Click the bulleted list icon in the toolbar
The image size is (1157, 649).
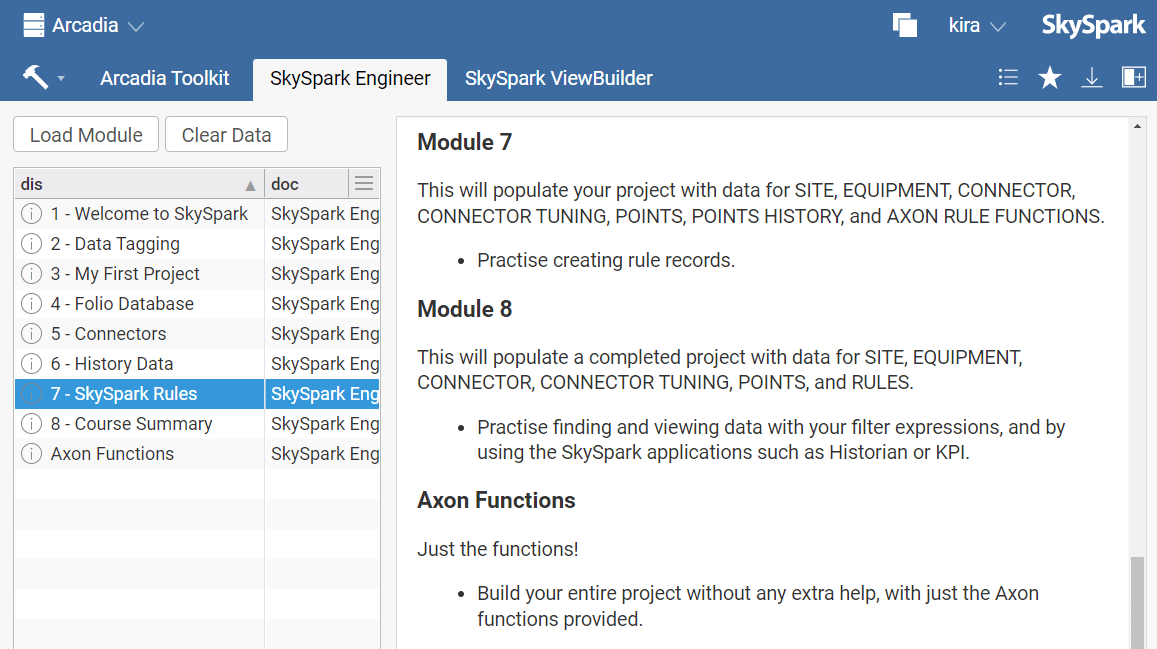coord(1008,77)
